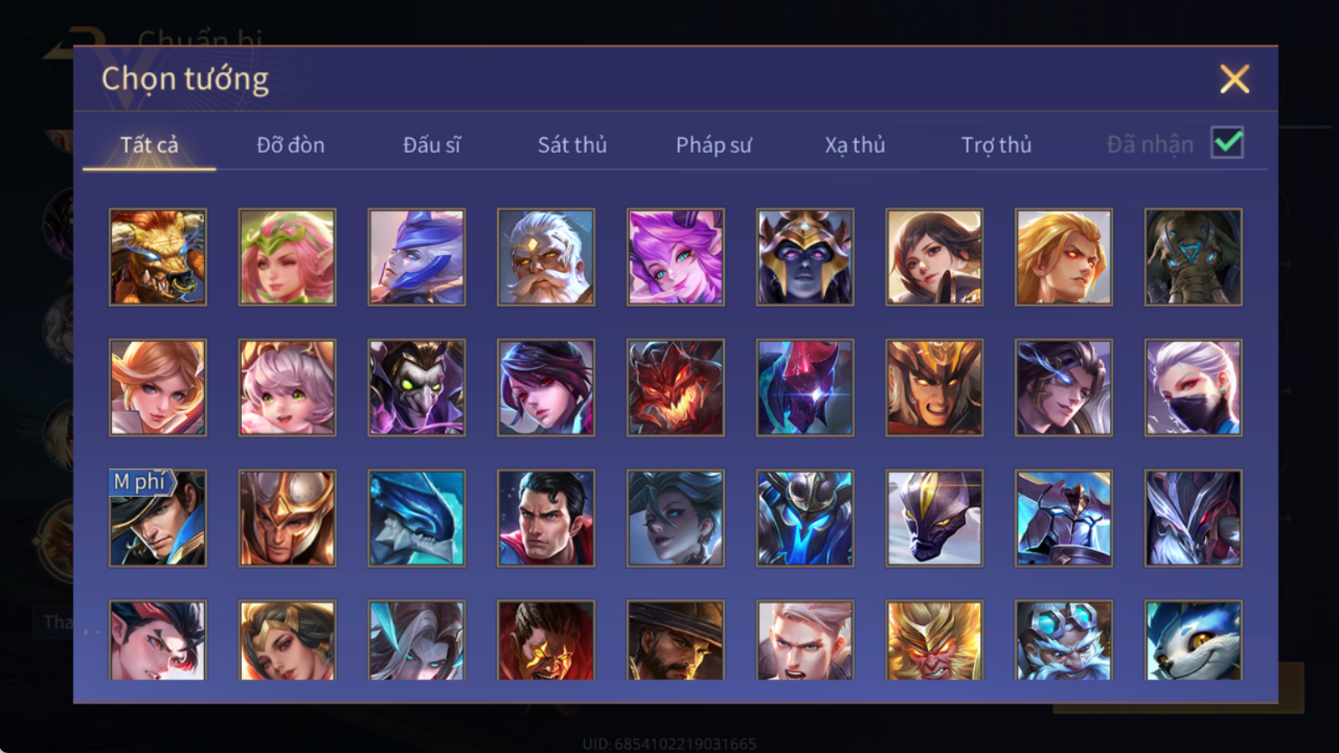Close the 'Chọn tướng' dialog
This screenshot has height=753, width=1339.
(1235, 79)
